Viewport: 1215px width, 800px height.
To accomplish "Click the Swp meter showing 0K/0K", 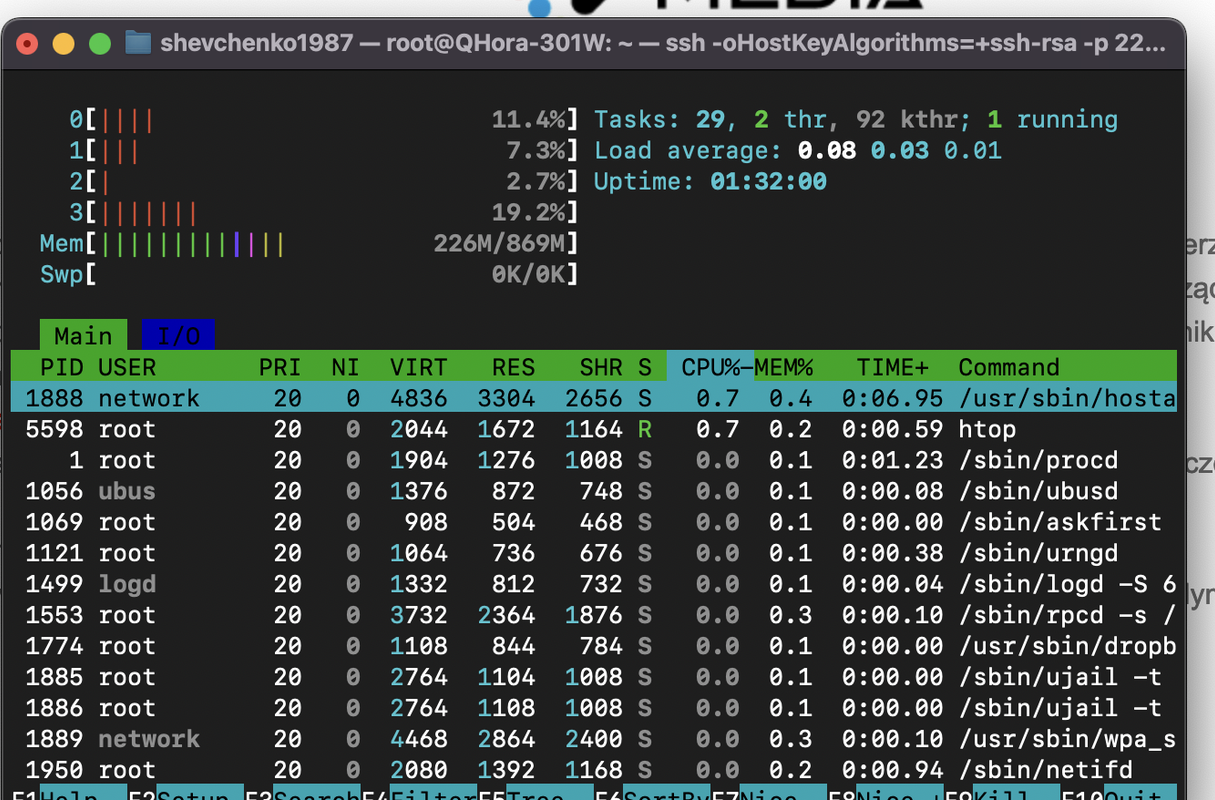I will (309, 275).
